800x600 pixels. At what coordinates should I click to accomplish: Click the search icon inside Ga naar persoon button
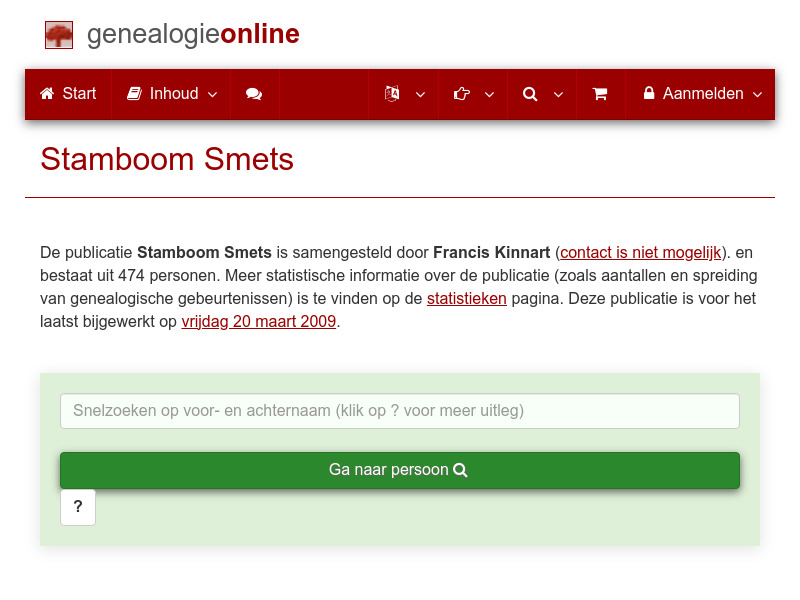tap(460, 470)
